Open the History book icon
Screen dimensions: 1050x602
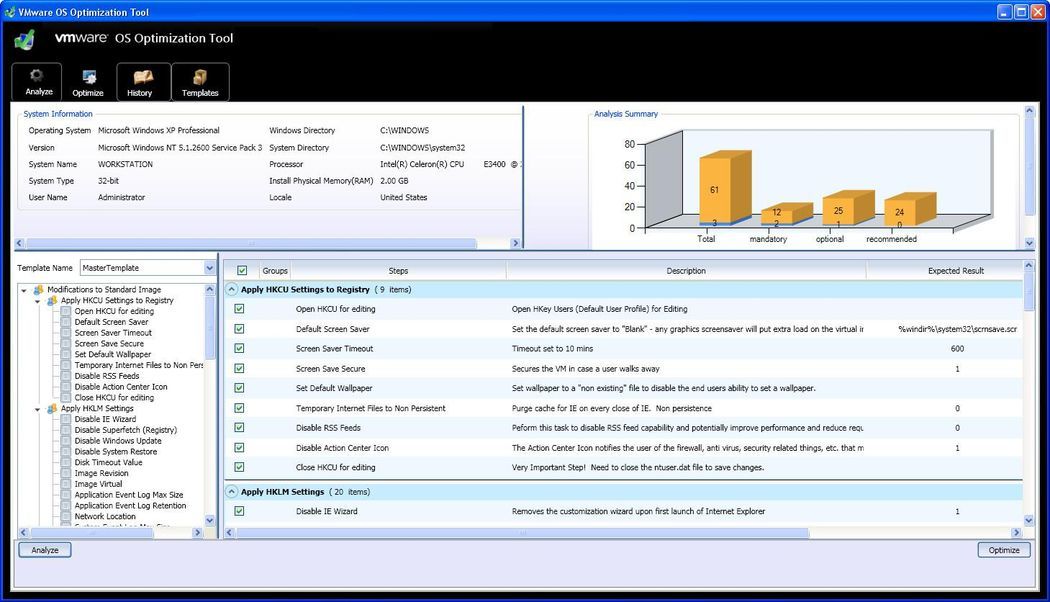point(142,81)
